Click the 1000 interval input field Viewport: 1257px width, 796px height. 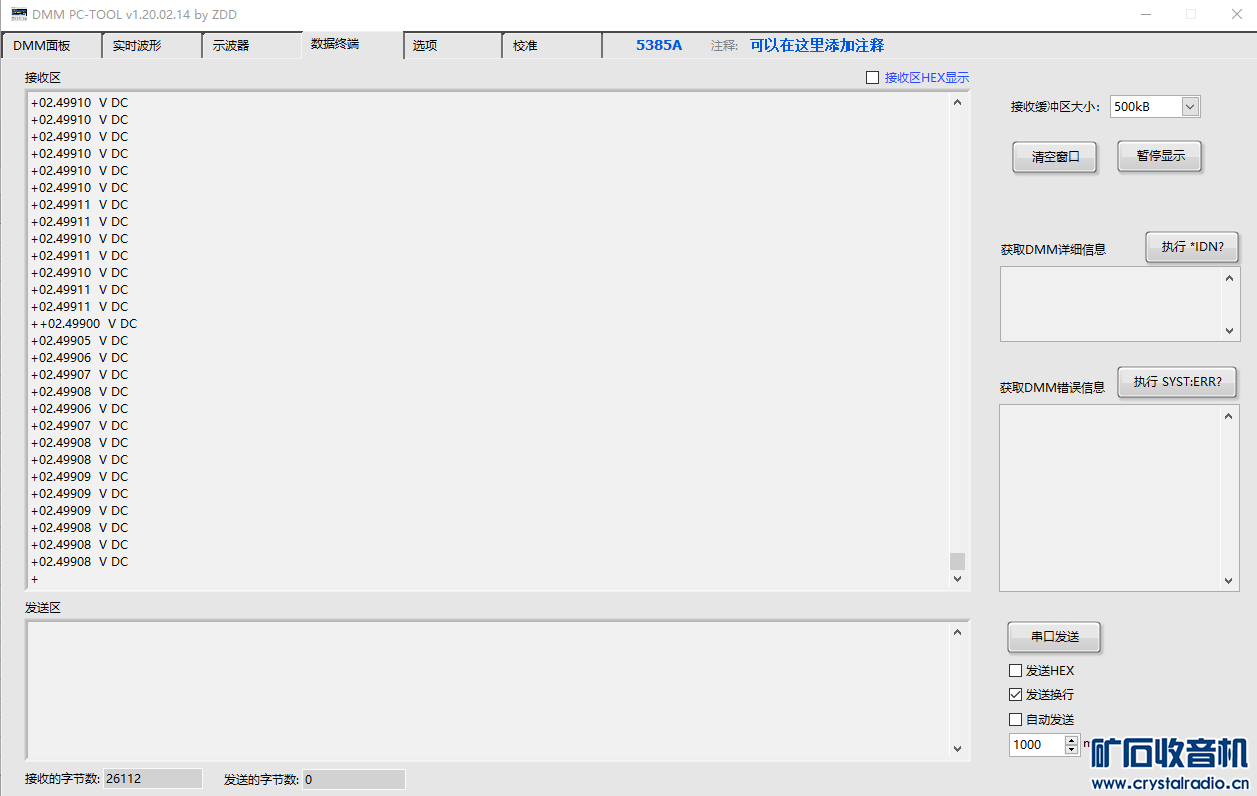[x=1038, y=745]
